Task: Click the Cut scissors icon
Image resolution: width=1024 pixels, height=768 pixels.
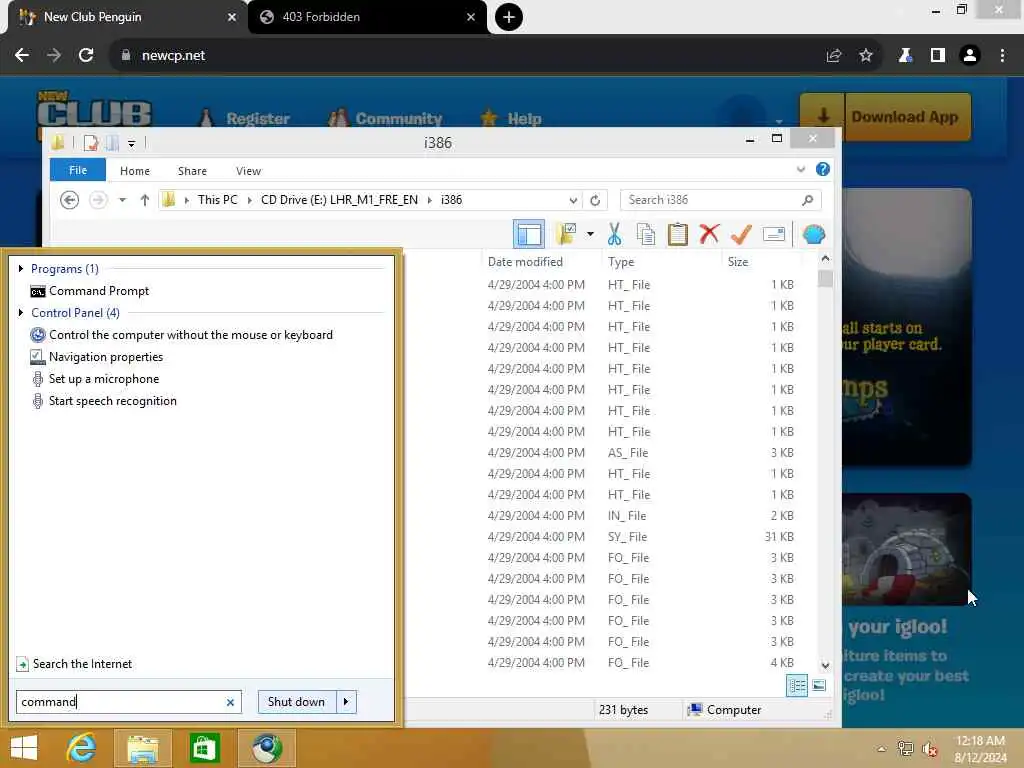Action: [614, 234]
